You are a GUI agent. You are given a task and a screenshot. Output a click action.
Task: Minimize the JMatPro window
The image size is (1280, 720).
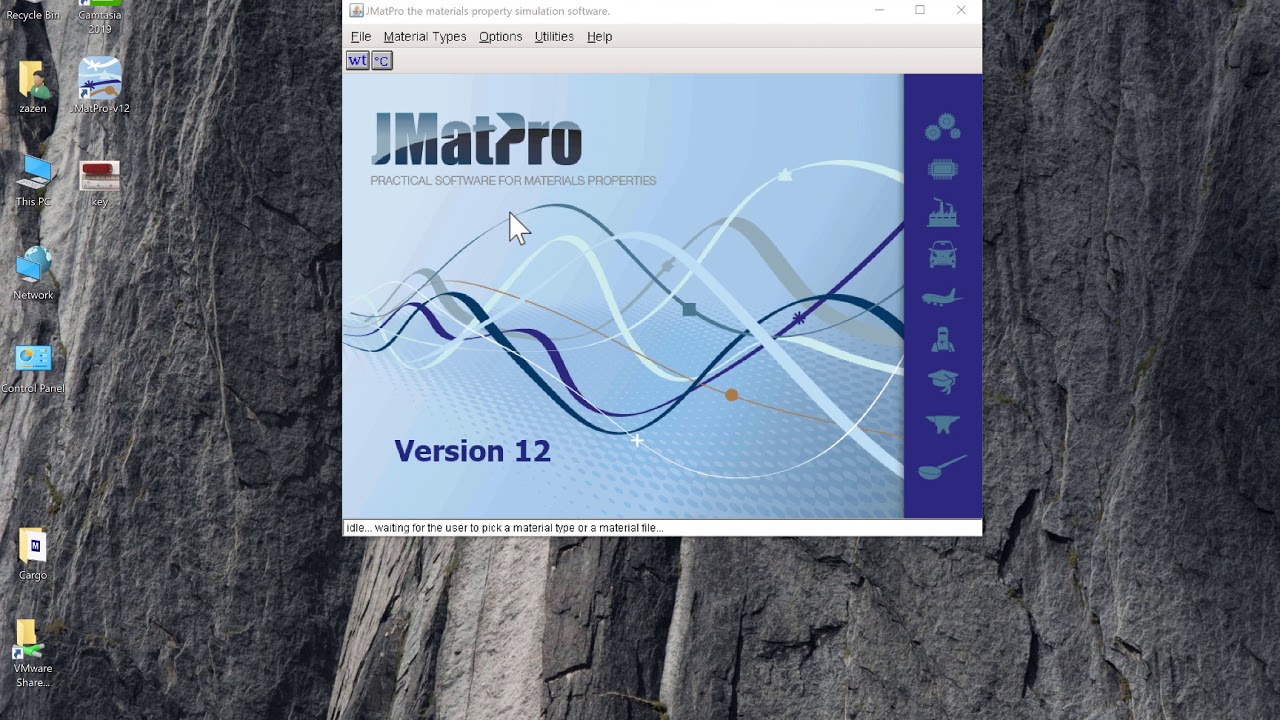pyautogui.click(x=879, y=11)
